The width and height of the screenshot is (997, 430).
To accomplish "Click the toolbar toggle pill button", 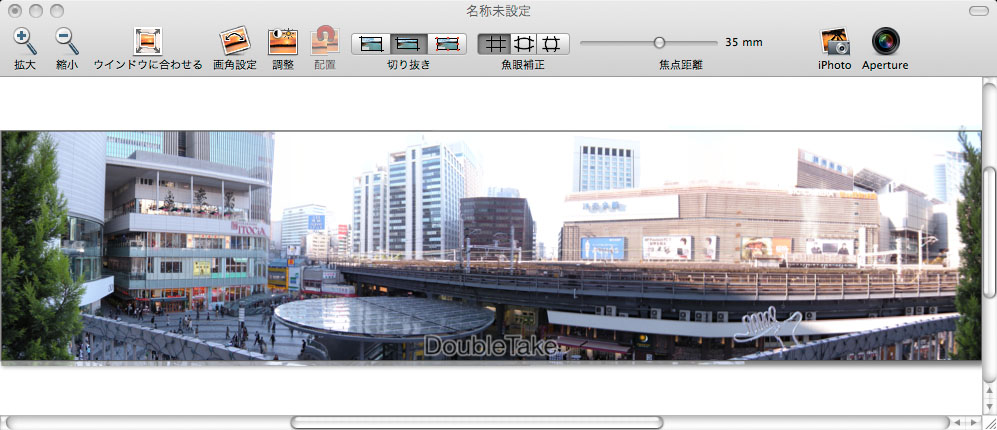I will pos(977,11).
